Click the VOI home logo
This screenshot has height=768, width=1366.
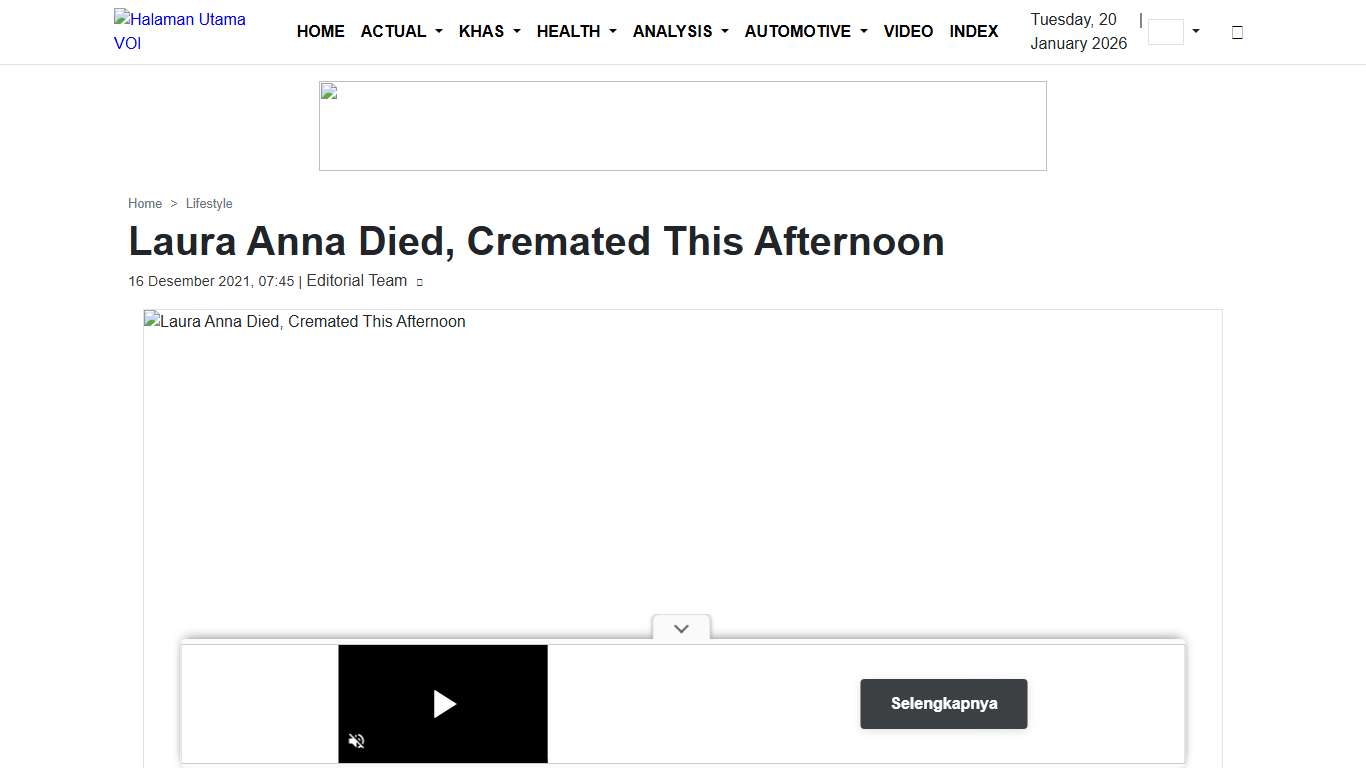180,31
